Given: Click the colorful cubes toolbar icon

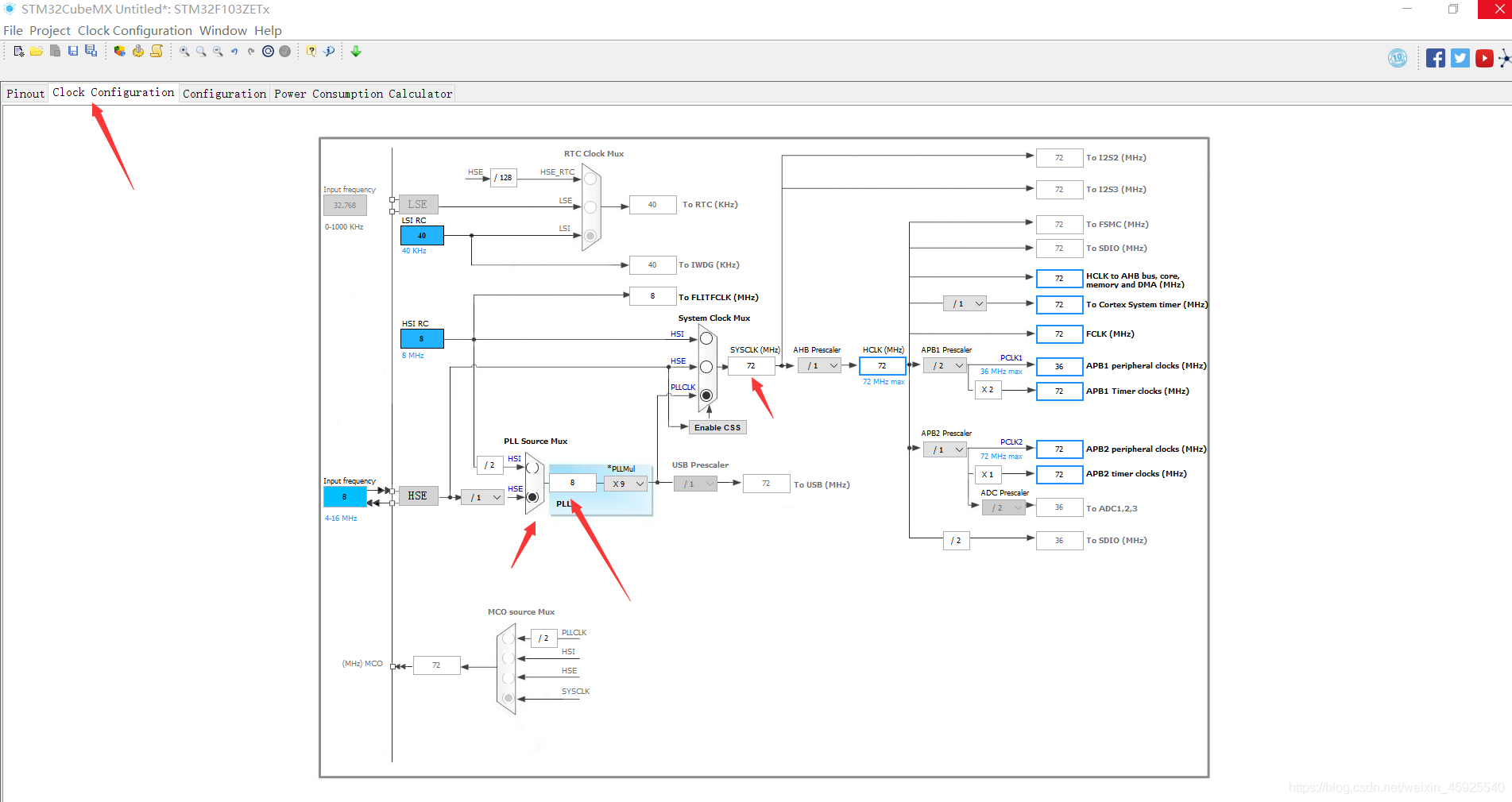Looking at the screenshot, I should [119, 52].
